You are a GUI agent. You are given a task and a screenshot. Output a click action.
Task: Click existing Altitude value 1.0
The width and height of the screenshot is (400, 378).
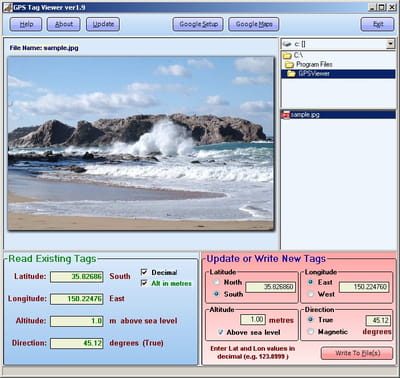click(77, 321)
